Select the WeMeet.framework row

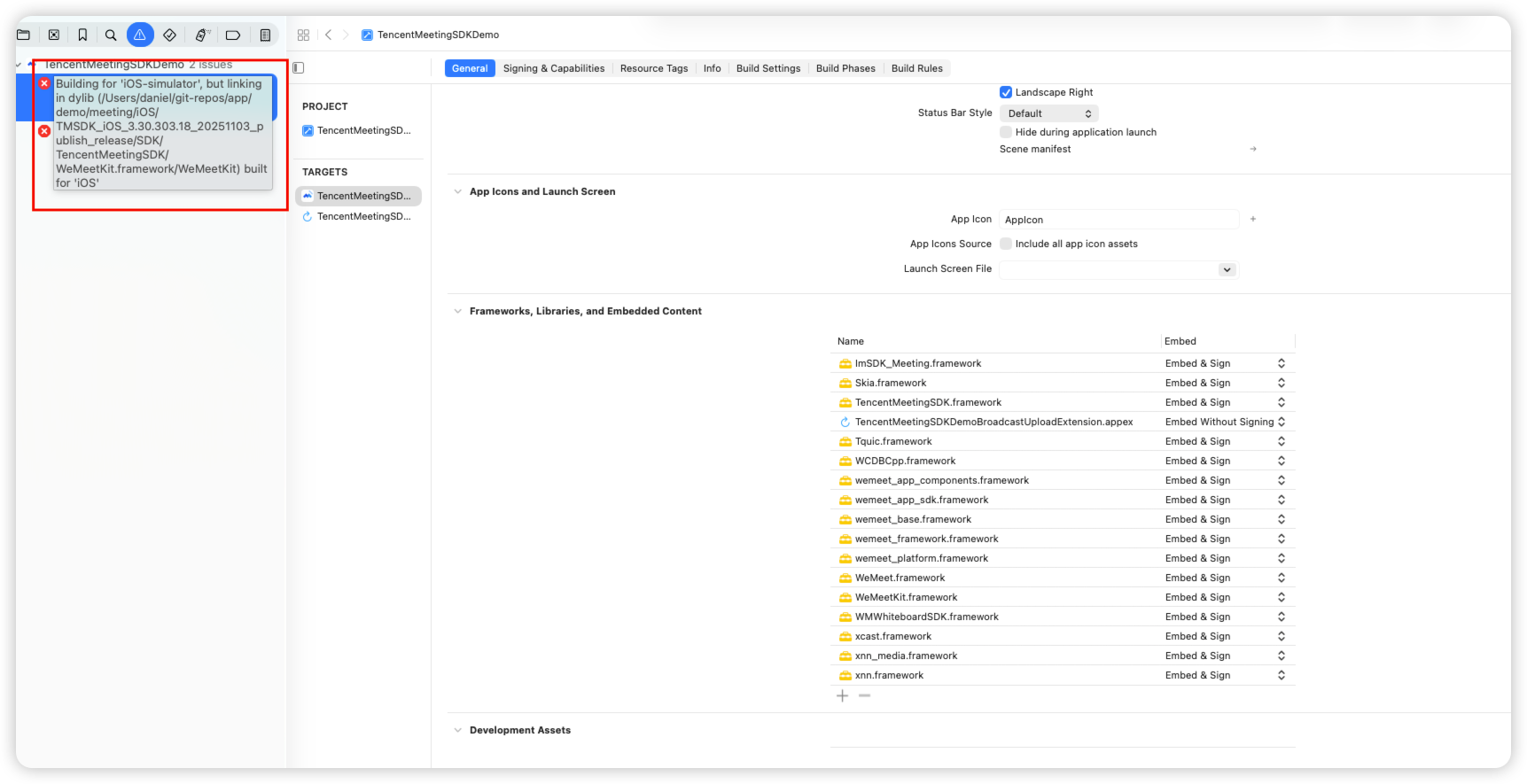1063,578
